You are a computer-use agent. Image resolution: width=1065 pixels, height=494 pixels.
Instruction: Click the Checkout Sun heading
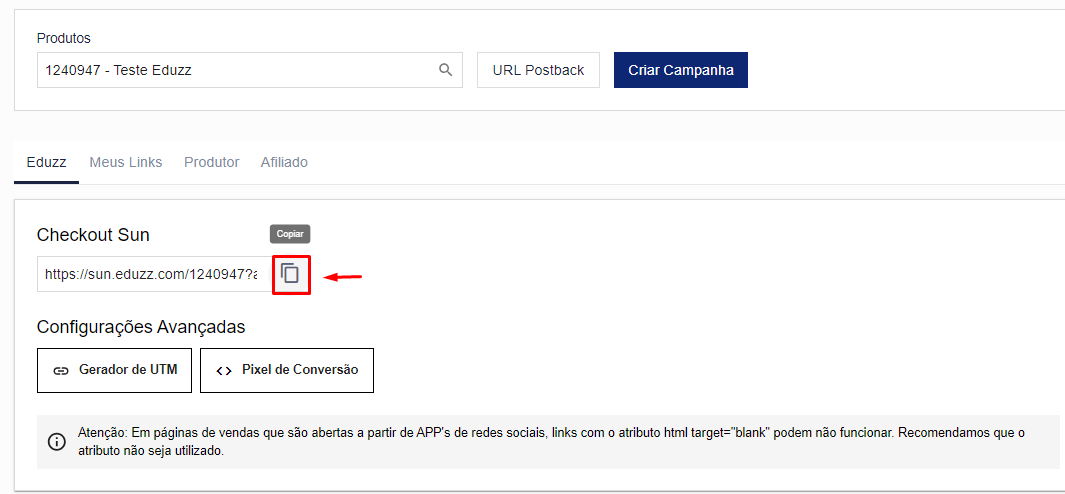coord(93,235)
